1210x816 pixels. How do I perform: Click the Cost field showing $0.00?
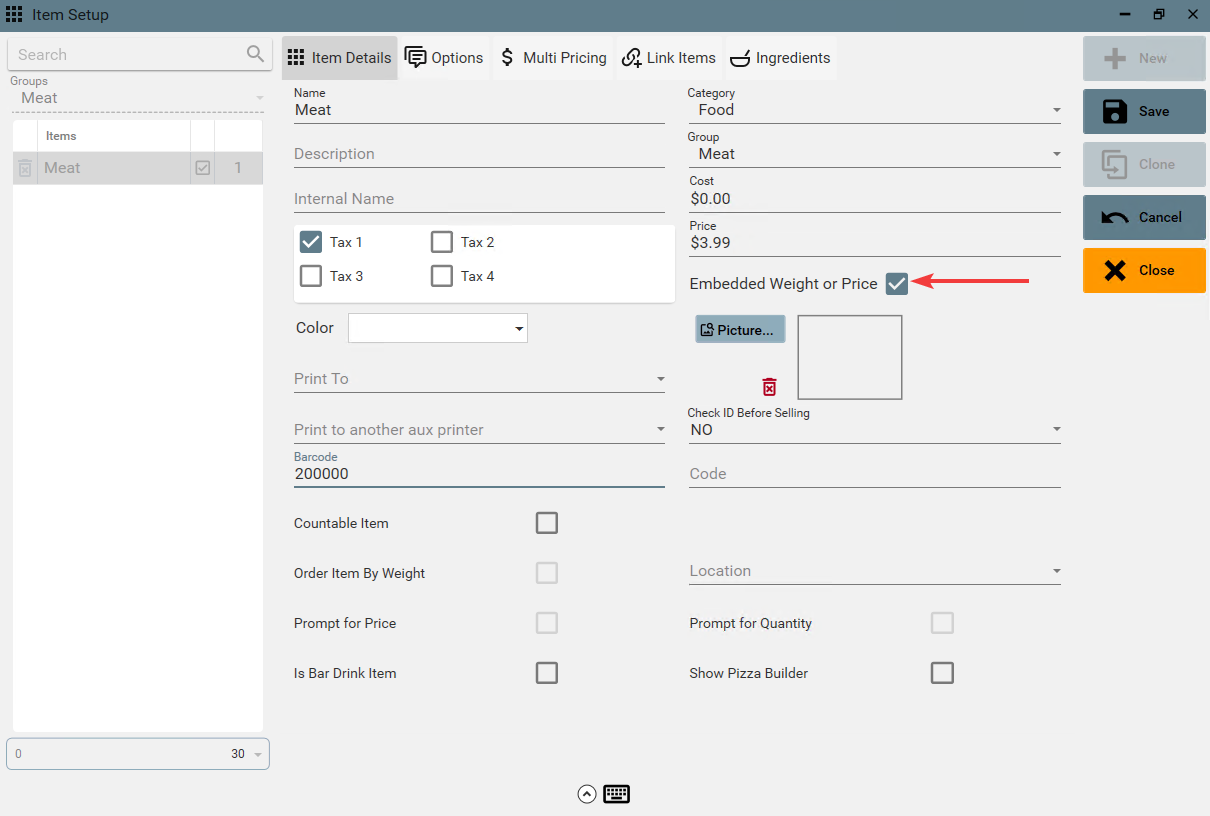point(874,199)
